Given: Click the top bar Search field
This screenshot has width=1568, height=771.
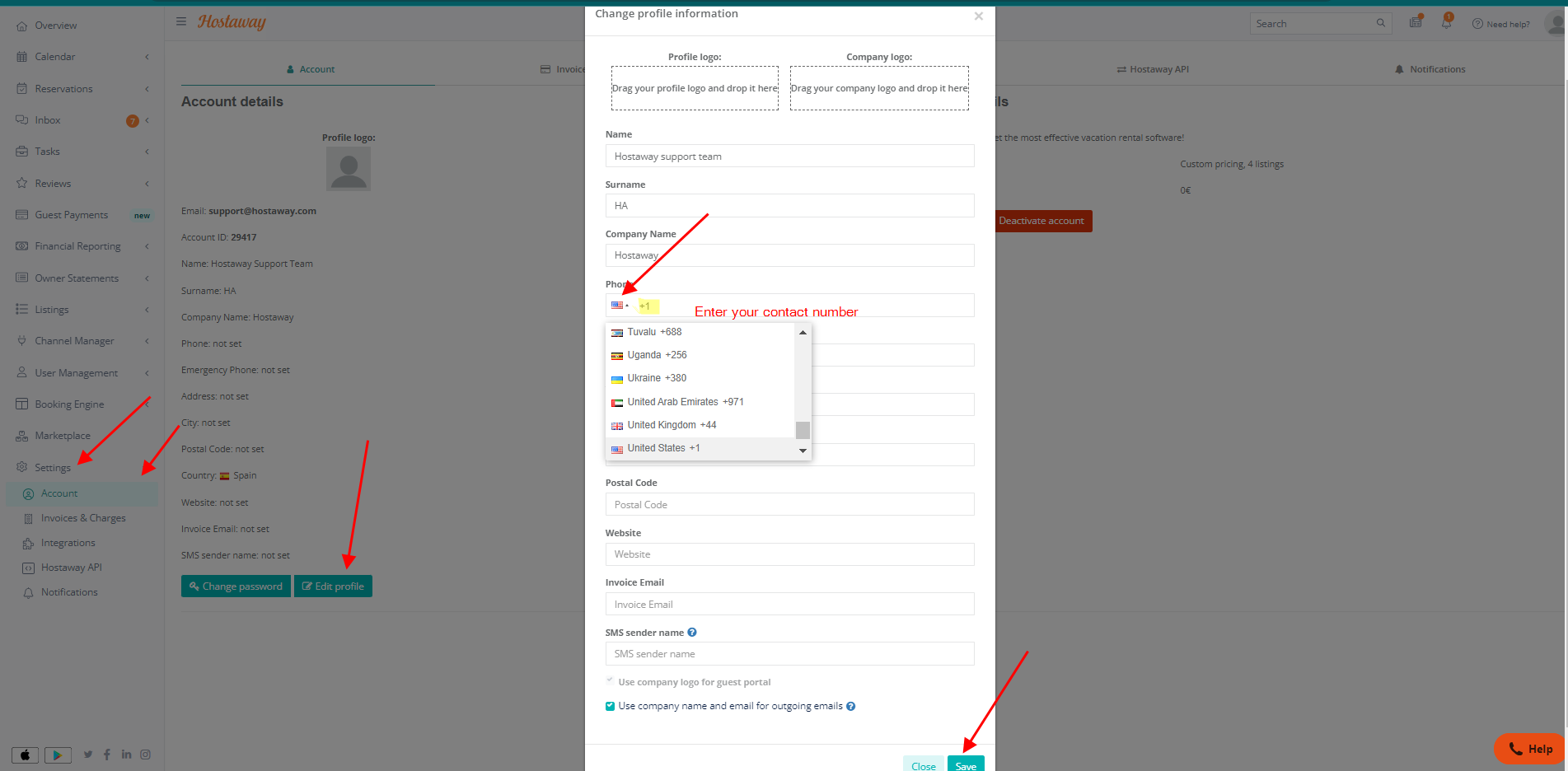Looking at the screenshot, I should click(1320, 24).
